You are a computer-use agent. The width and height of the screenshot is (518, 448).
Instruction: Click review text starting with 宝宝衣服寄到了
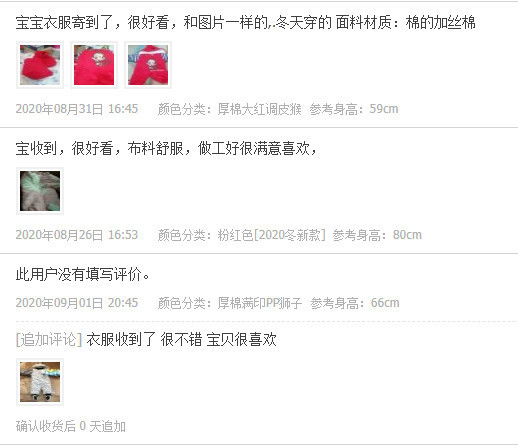(x=245, y=23)
